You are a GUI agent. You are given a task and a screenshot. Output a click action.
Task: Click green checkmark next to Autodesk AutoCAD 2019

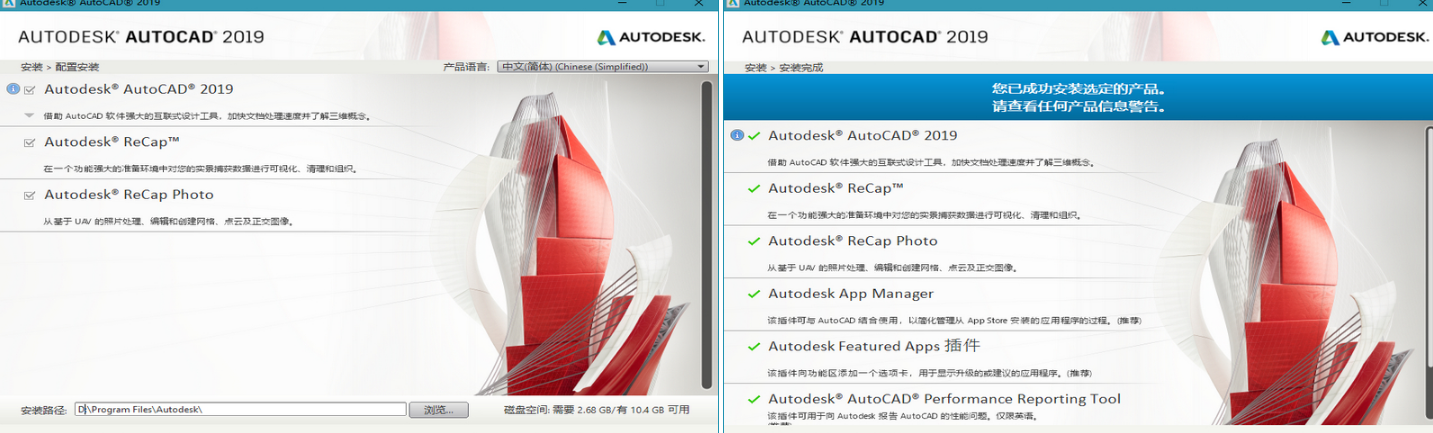754,135
